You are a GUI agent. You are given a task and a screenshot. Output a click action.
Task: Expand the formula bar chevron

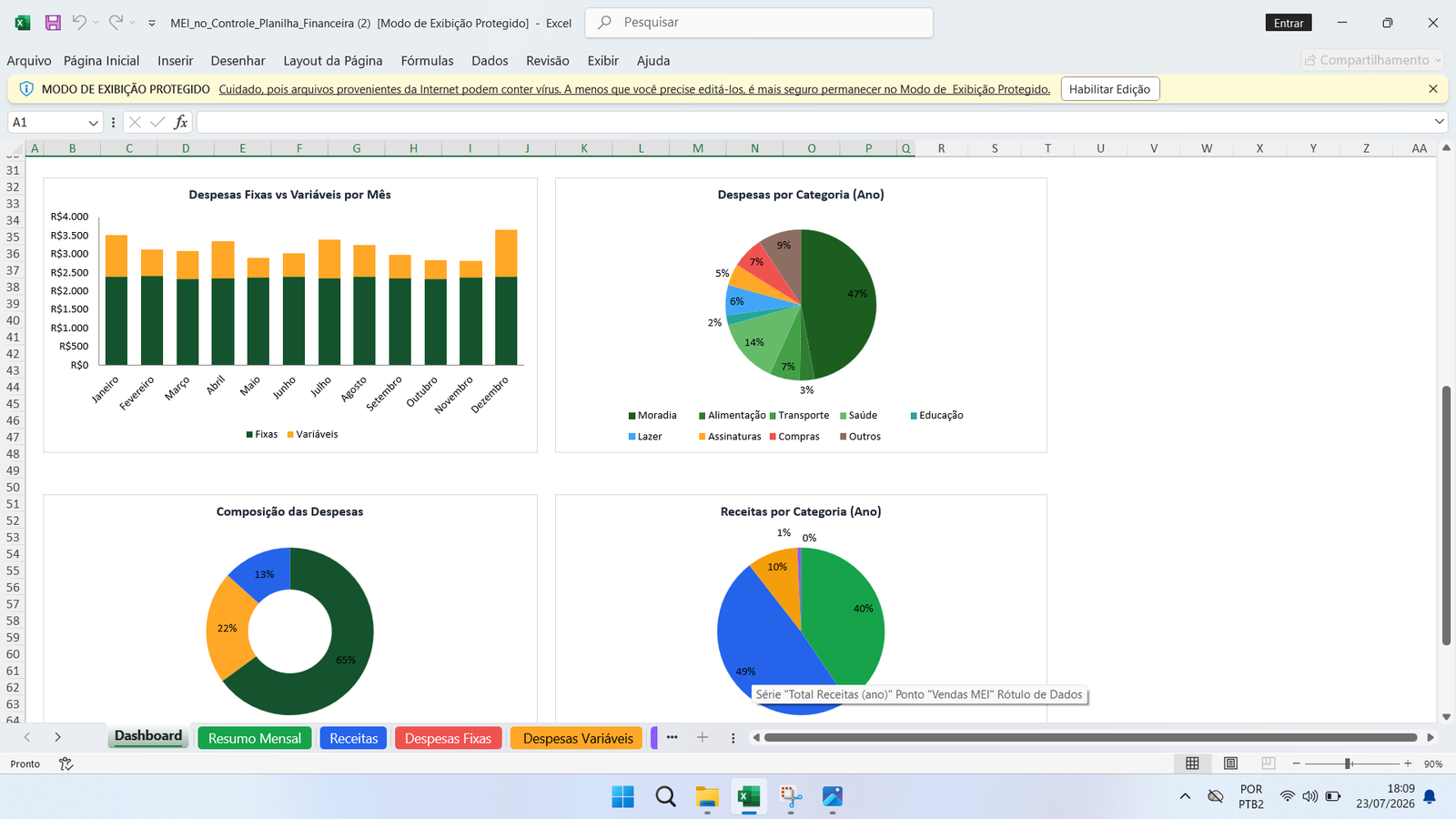[1439, 122]
